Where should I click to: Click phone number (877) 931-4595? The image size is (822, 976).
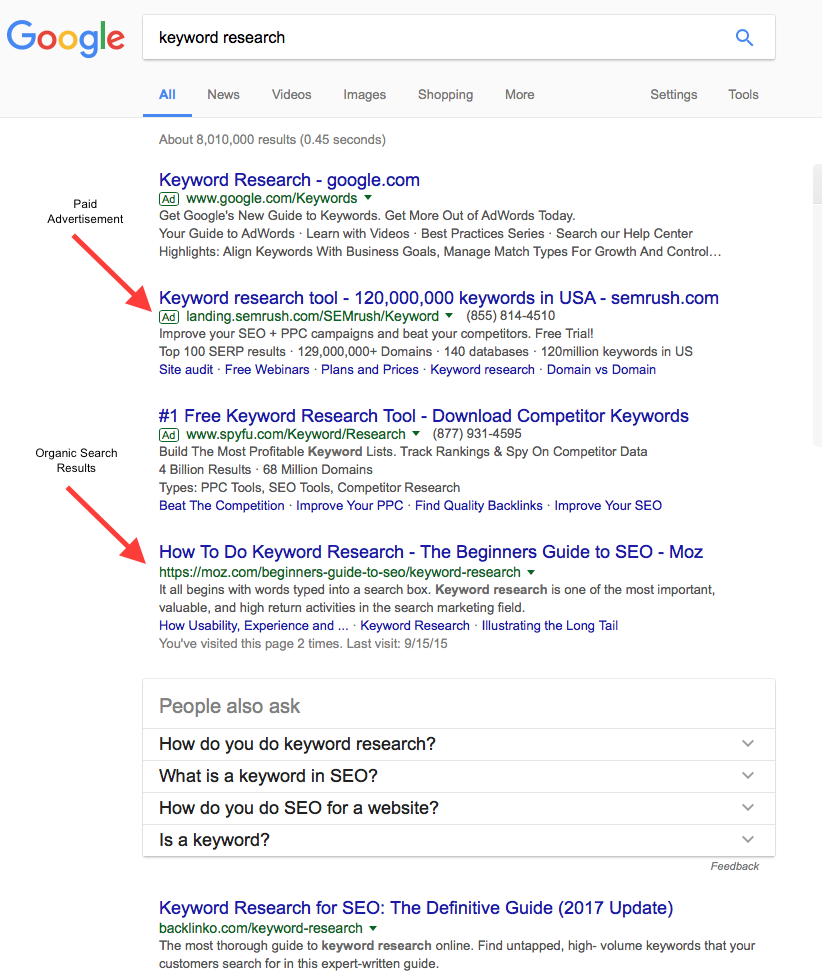(x=477, y=433)
